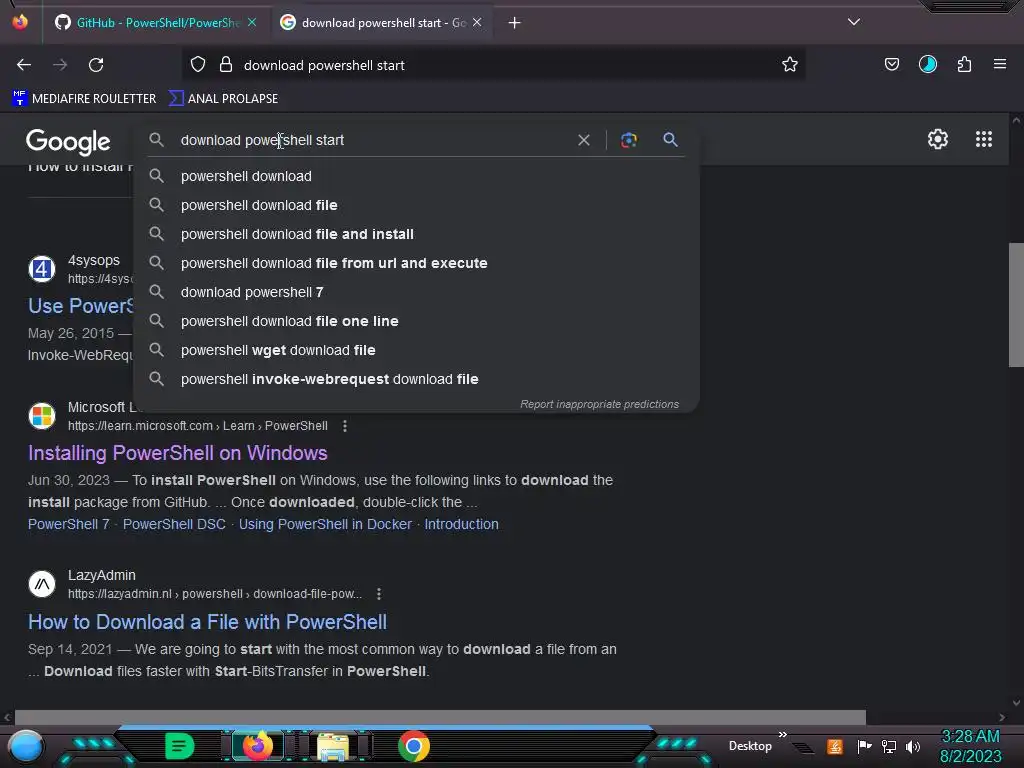Click the horizontal page scrollbar
Viewport: 1024px width, 768px height.
(x=440, y=716)
